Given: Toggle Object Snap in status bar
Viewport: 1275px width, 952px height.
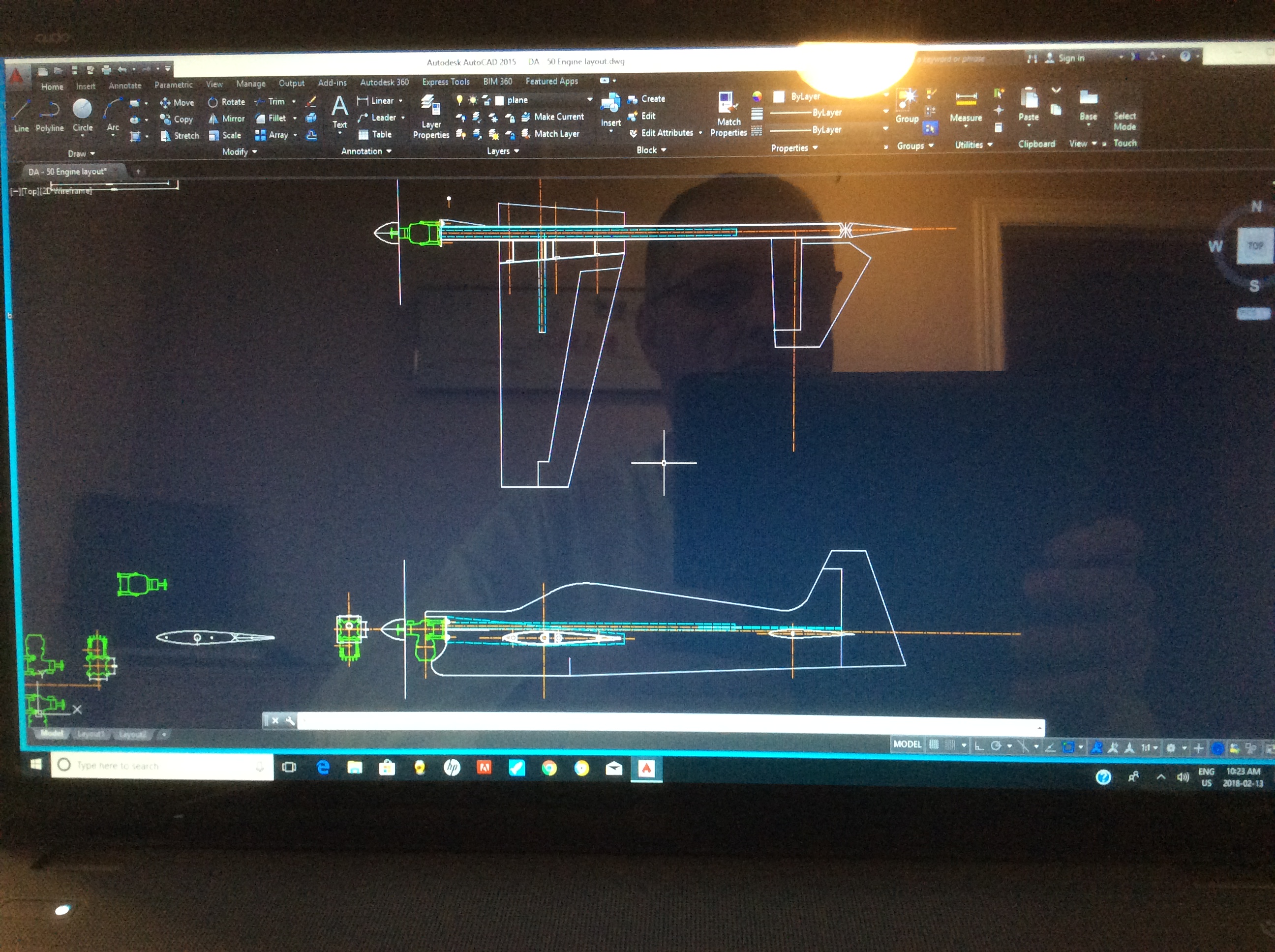Looking at the screenshot, I should pos(1067,747).
